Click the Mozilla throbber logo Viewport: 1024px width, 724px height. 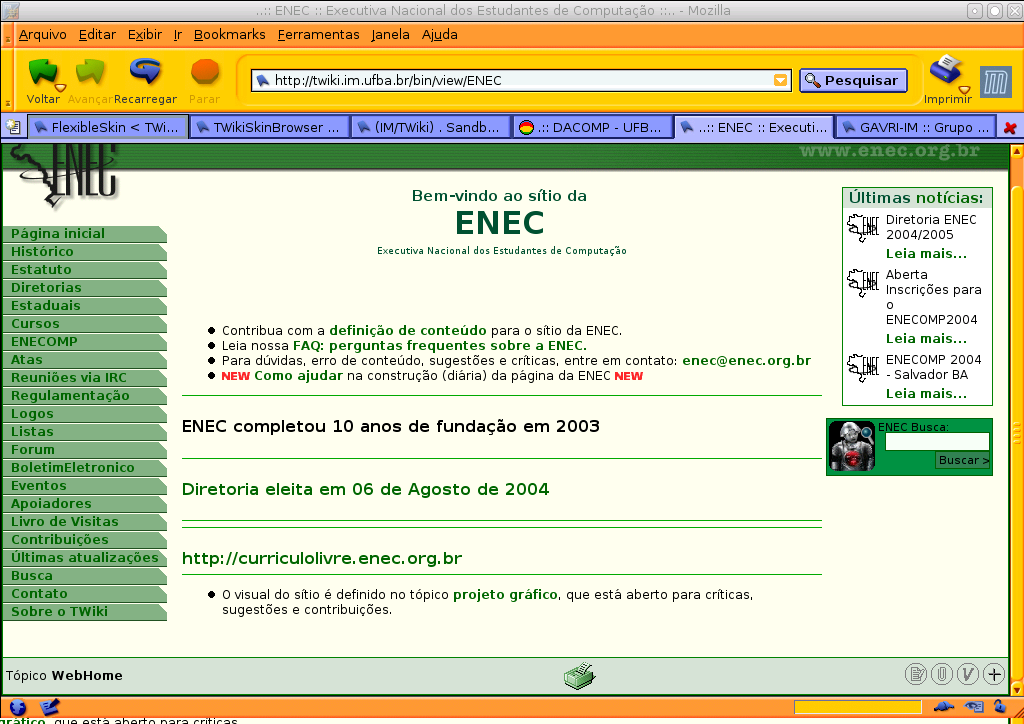(995, 82)
